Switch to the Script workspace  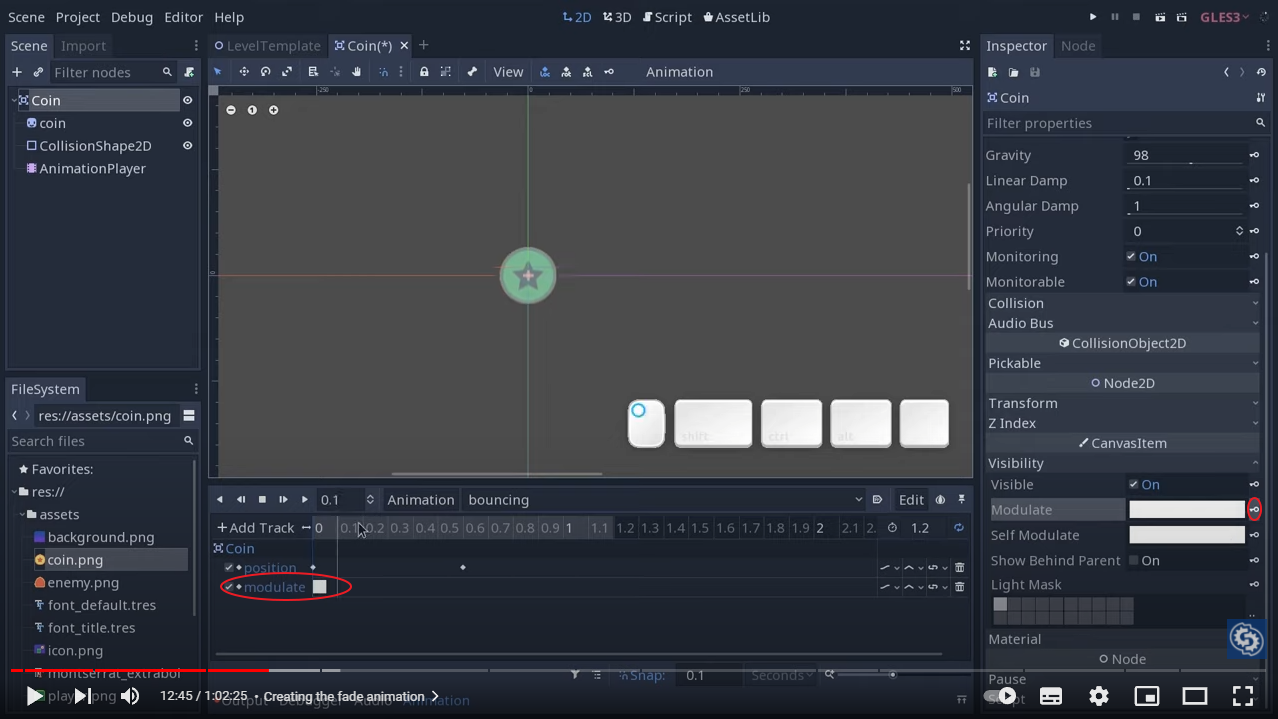pyautogui.click(x=667, y=17)
